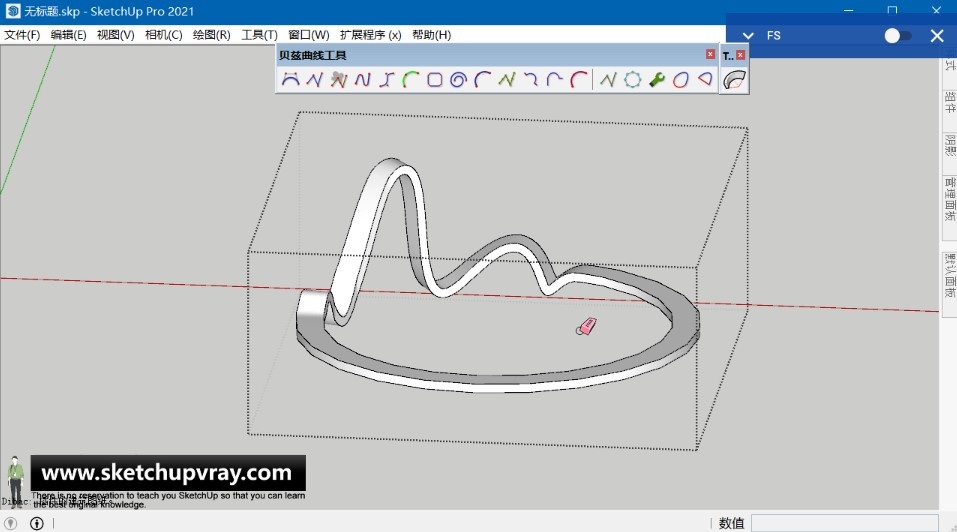Select the olive green zigzag polyline tool
Viewport: 957px width, 532px height.
tap(507, 80)
